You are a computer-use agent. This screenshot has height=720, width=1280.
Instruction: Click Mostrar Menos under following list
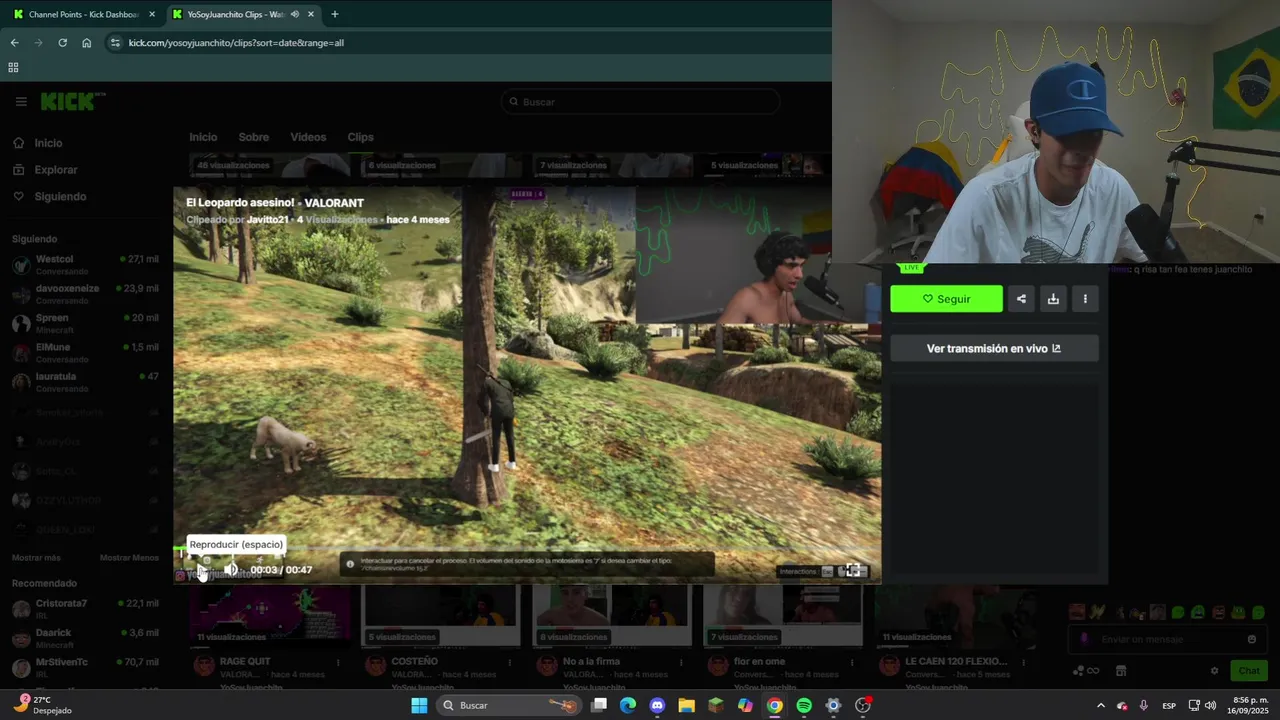[x=129, y=558]
